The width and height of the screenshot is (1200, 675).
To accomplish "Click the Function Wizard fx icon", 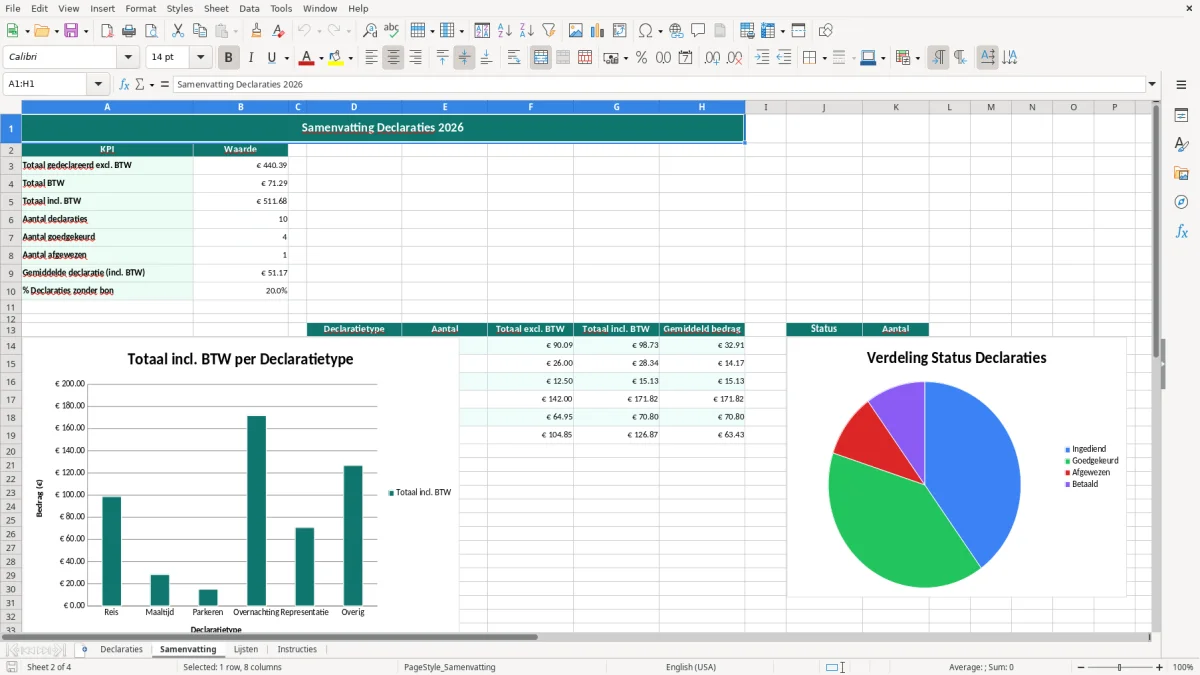I will (x=124, y=84).
